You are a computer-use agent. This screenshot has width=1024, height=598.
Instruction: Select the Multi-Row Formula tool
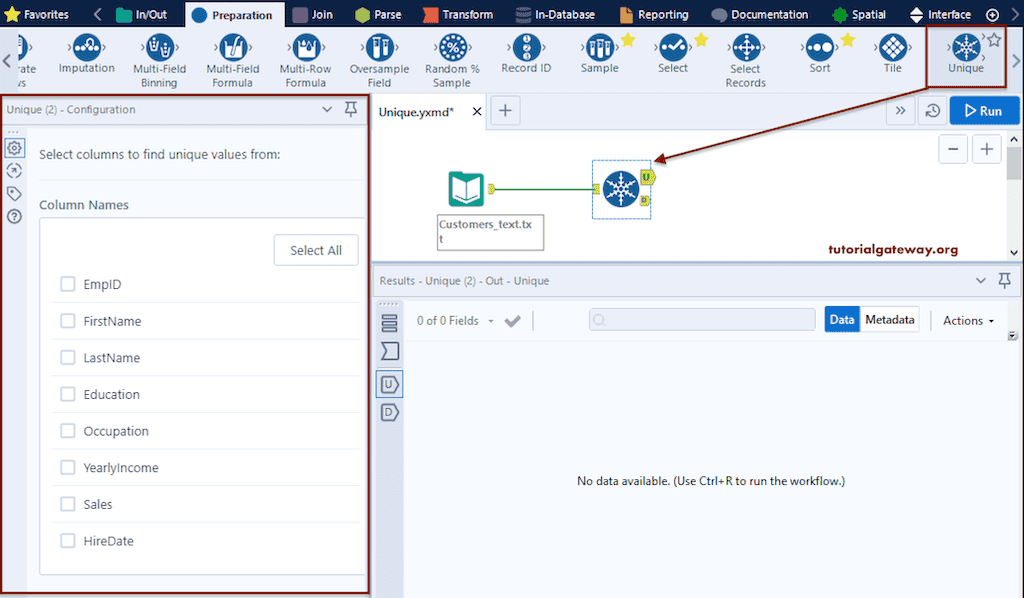tap(306, 48)
